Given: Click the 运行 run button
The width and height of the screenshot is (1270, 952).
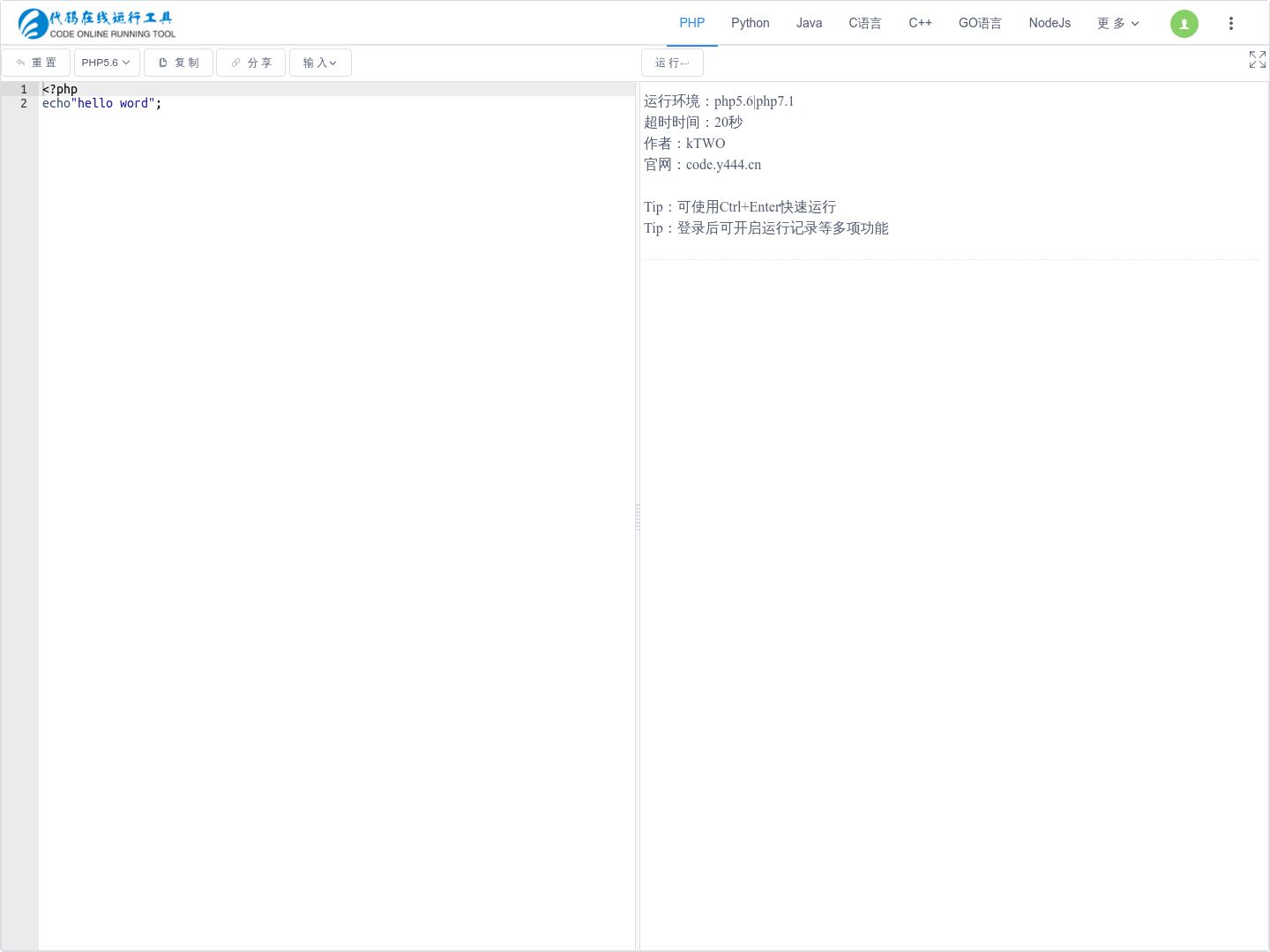Looking at the screenshot, I should [x=672, y=63].
